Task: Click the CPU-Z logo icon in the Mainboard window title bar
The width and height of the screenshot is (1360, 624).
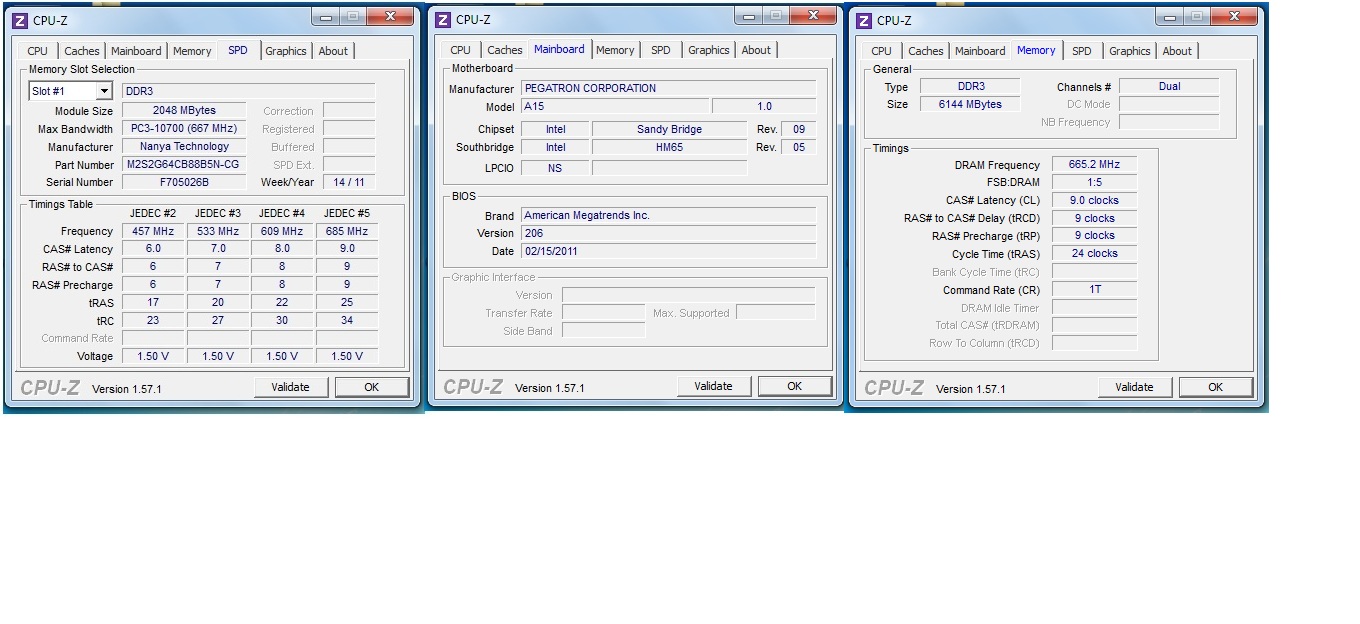Action: pyautogui.click(x=443, y=19)
